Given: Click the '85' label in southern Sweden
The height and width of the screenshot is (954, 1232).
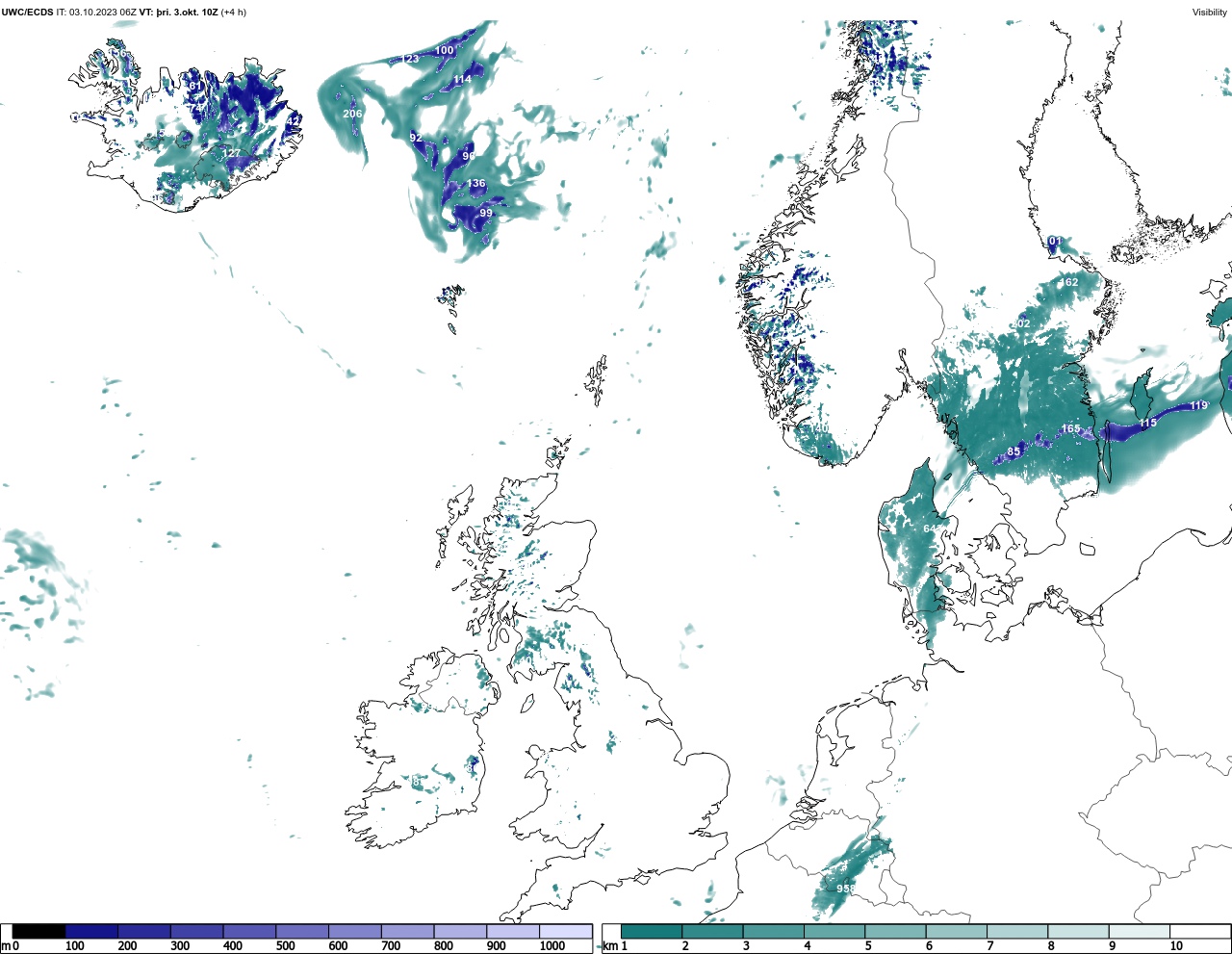Looking at the screenshot, I should 1014,452.
